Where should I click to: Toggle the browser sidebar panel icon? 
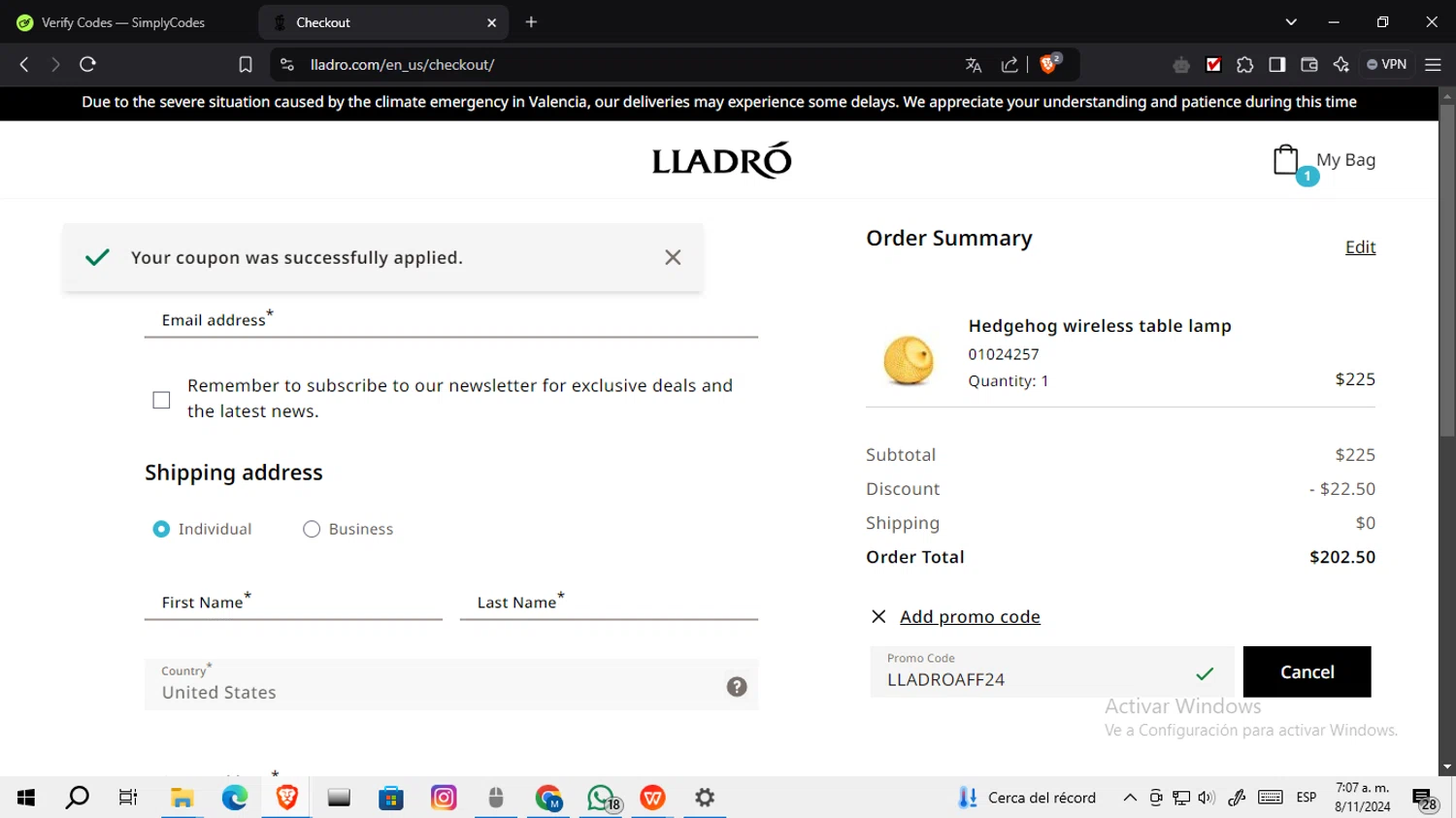[x=1277, y=65]
